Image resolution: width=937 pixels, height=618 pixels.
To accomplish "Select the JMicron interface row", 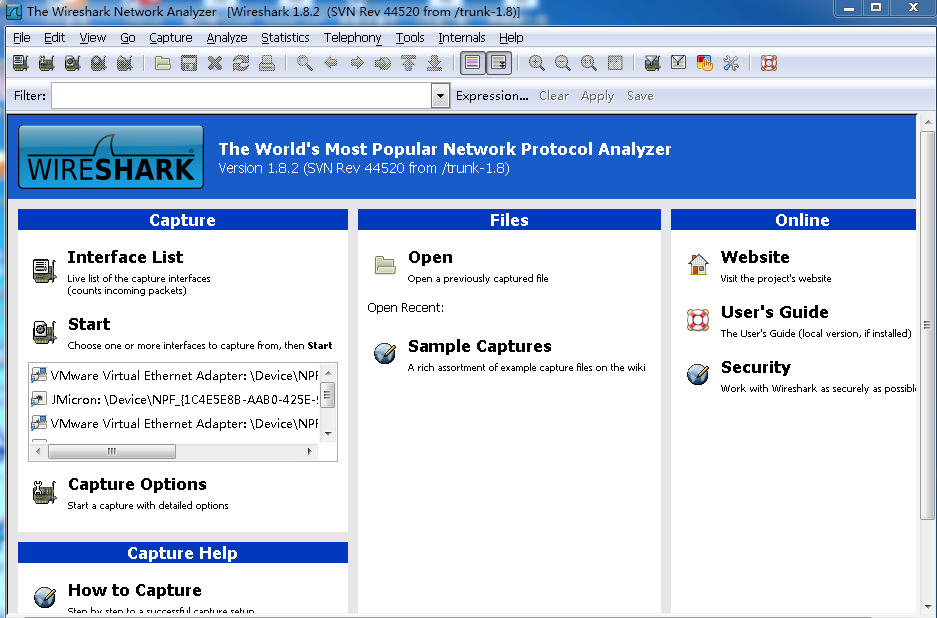I will (174, 399).
